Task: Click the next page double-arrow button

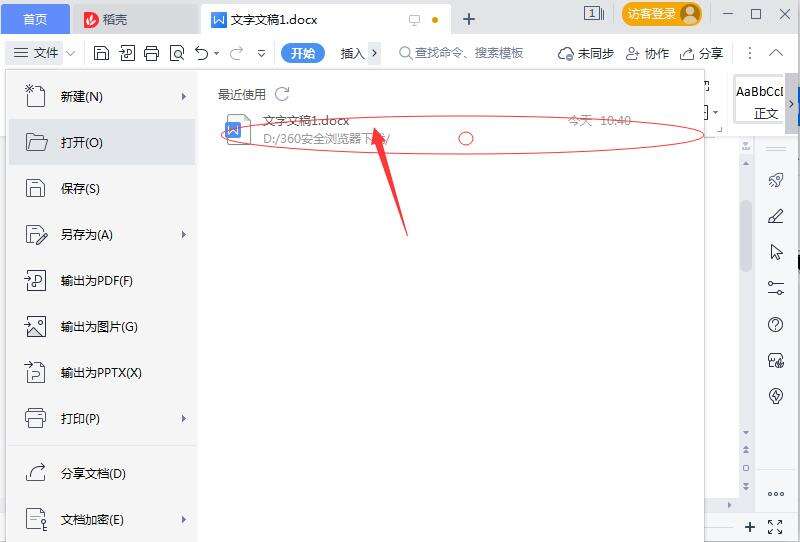Action: (x=746, y=486)
